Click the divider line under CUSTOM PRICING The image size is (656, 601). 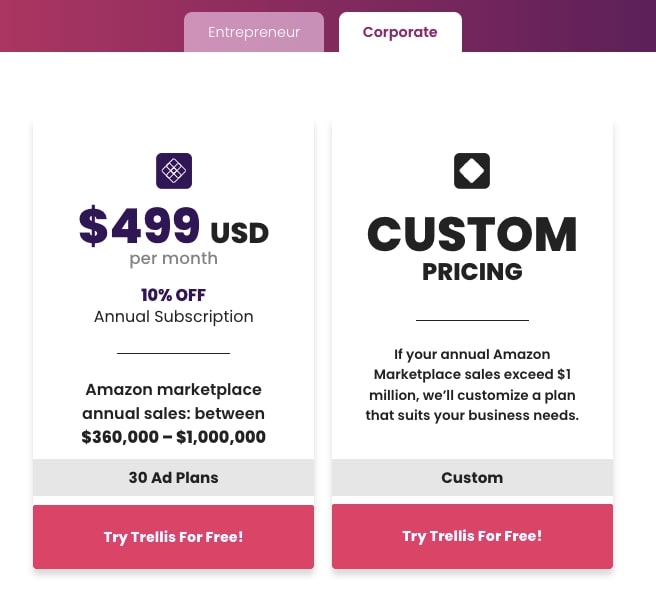(x=472, y=320)
